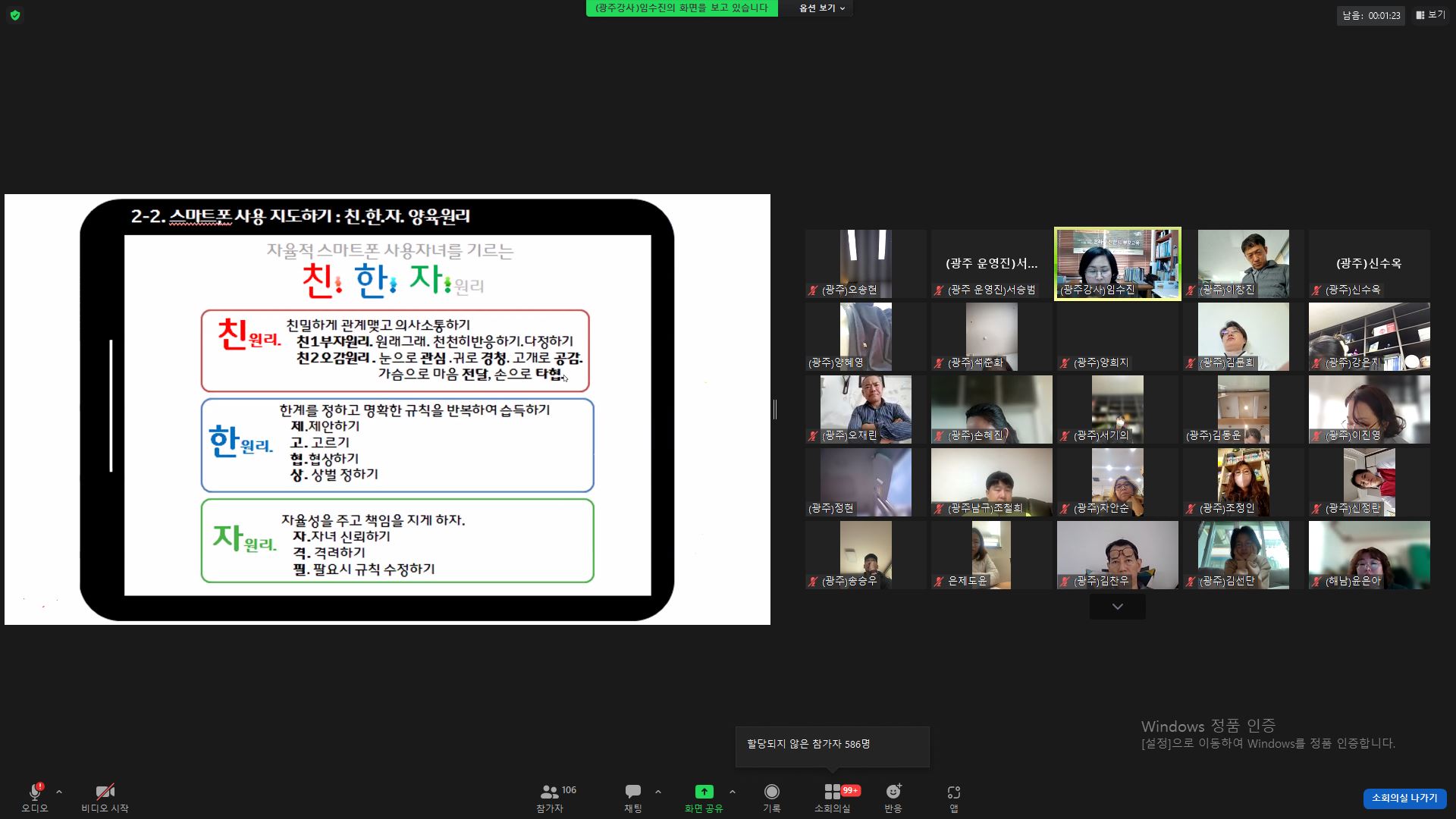This screenshot has width=1456, height=819.
Task: Select 김찬우 participant video tile
Action: (1117, 554)
